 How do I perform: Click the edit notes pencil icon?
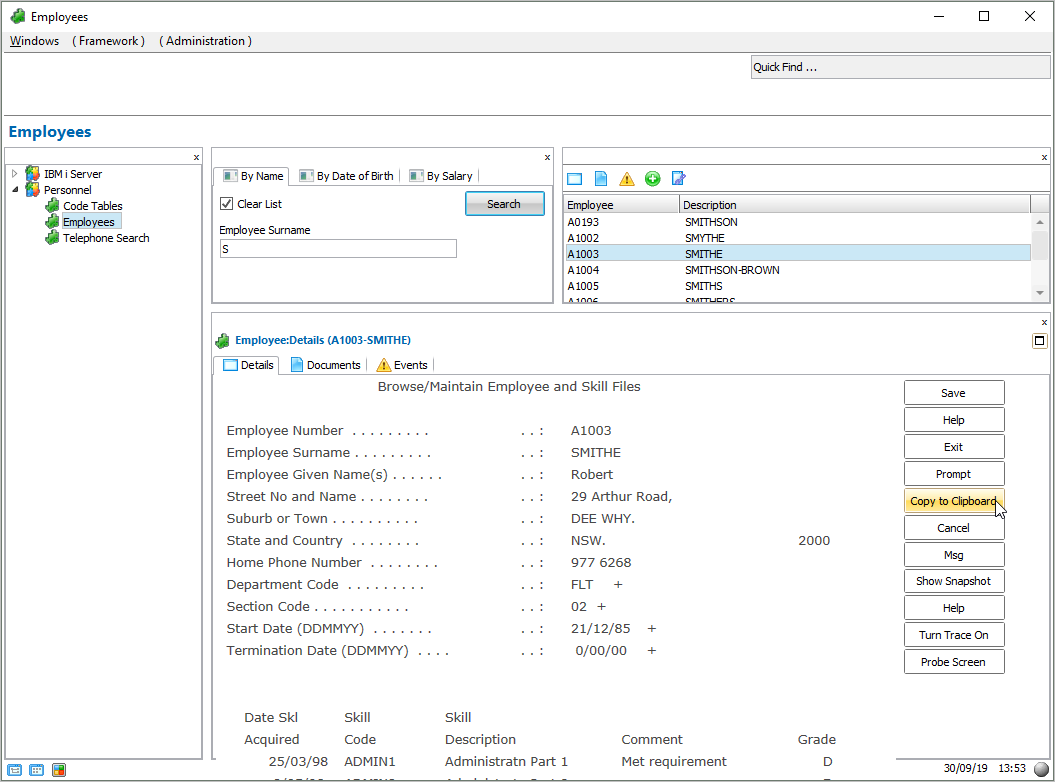click(679, 179)
